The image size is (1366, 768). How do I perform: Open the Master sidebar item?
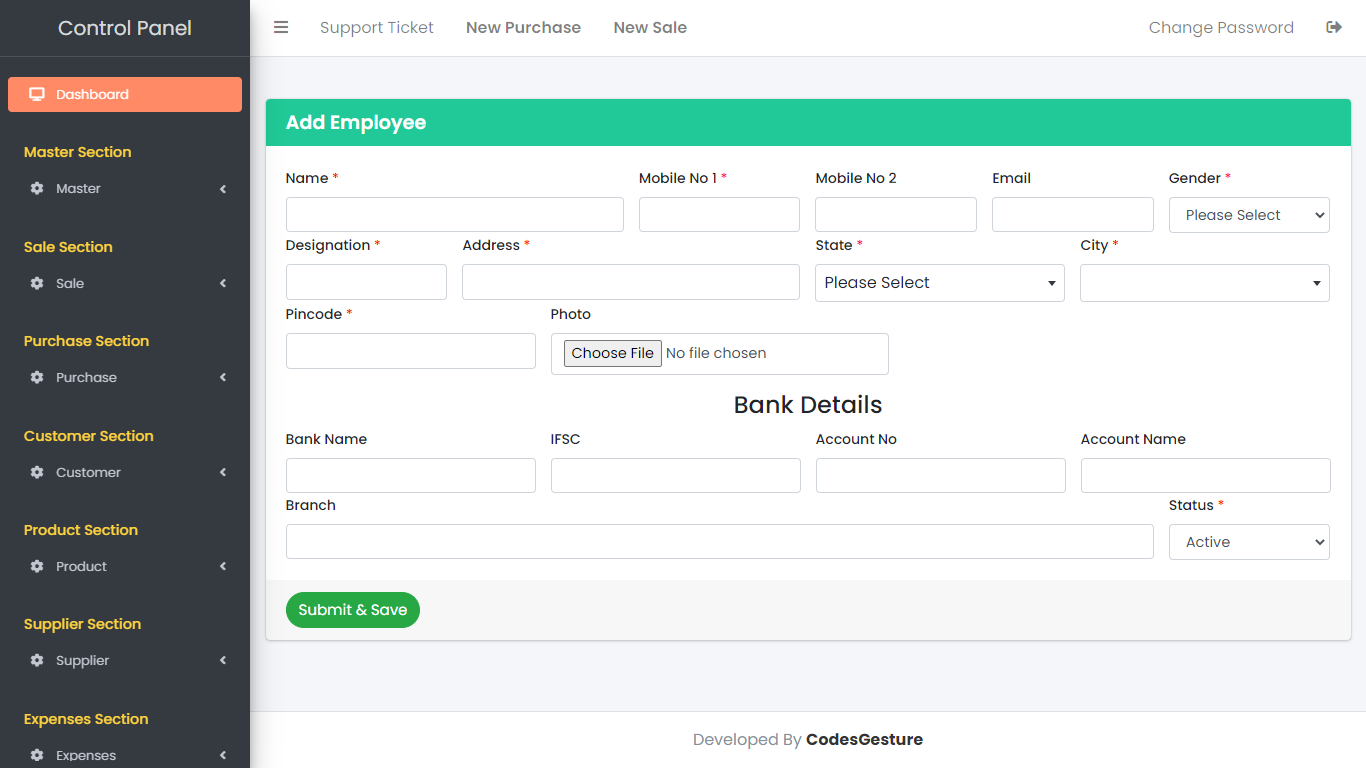125,189
